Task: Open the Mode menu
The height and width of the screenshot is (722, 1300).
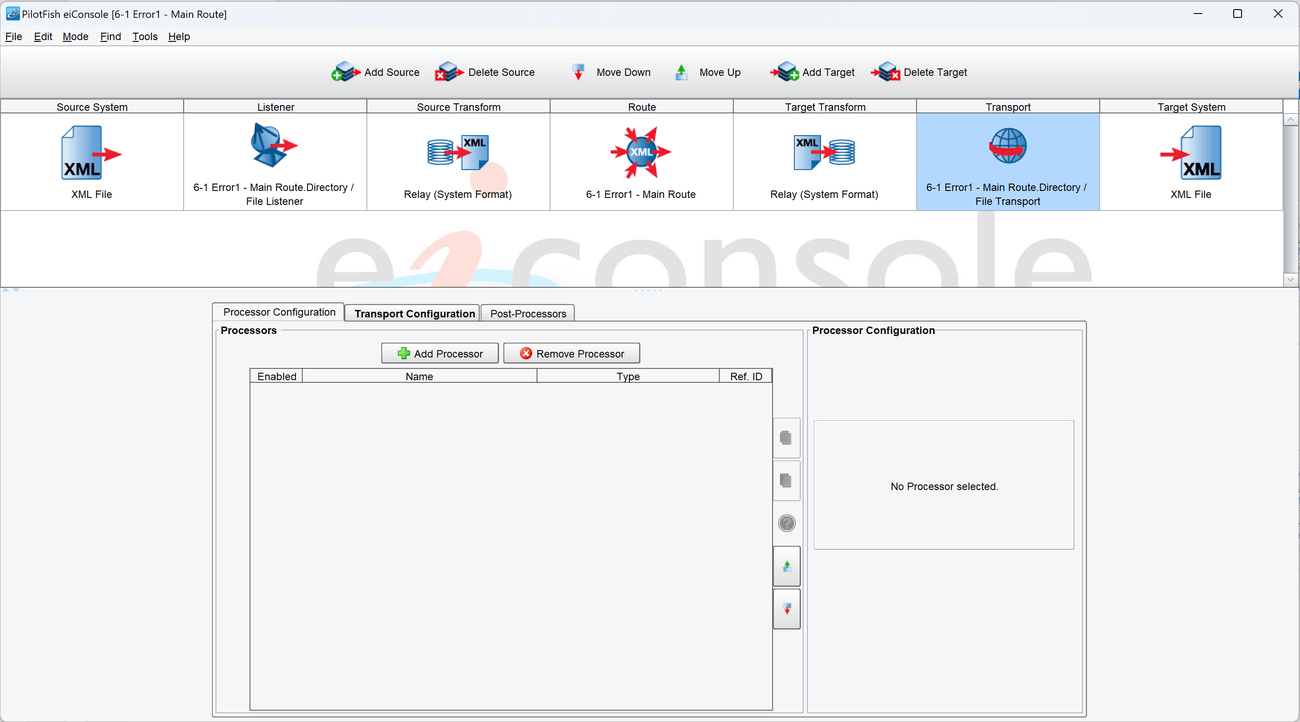Action: (x=75, y=37)
